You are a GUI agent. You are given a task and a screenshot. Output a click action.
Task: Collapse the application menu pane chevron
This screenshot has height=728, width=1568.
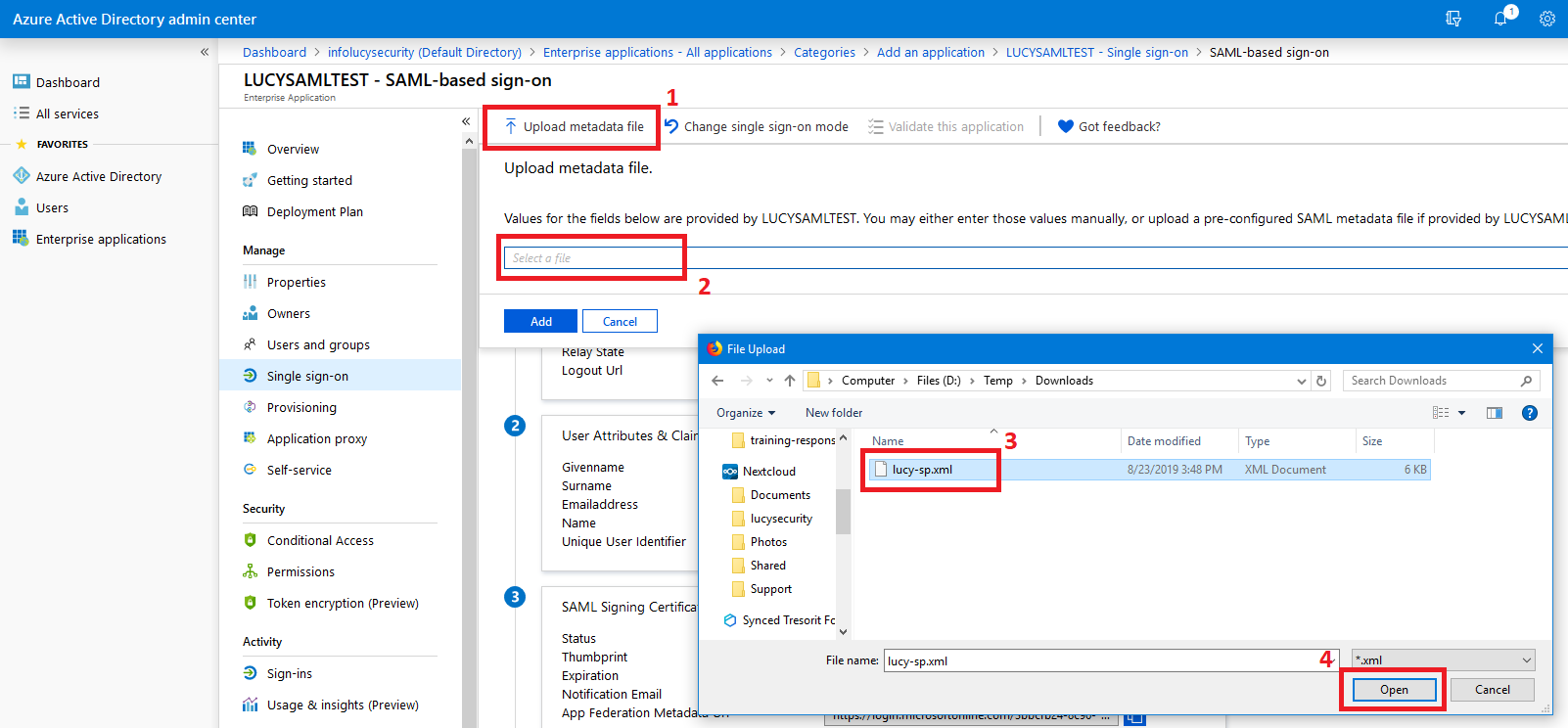466,121
